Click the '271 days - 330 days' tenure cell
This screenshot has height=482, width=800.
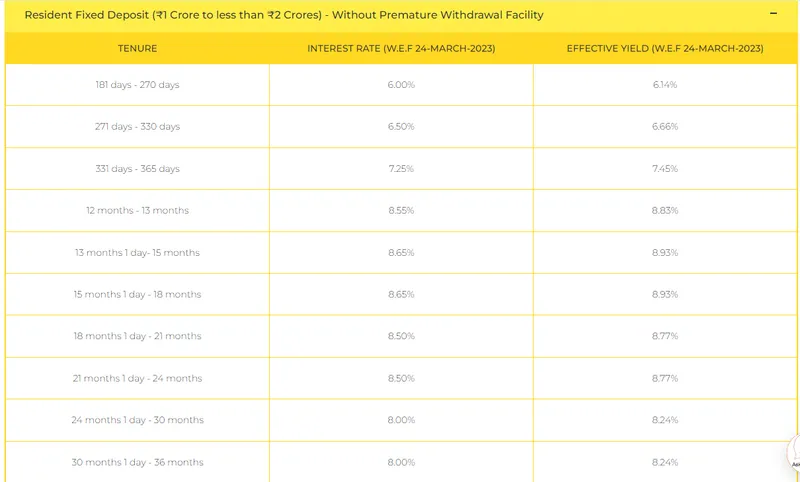click(137, 126)
